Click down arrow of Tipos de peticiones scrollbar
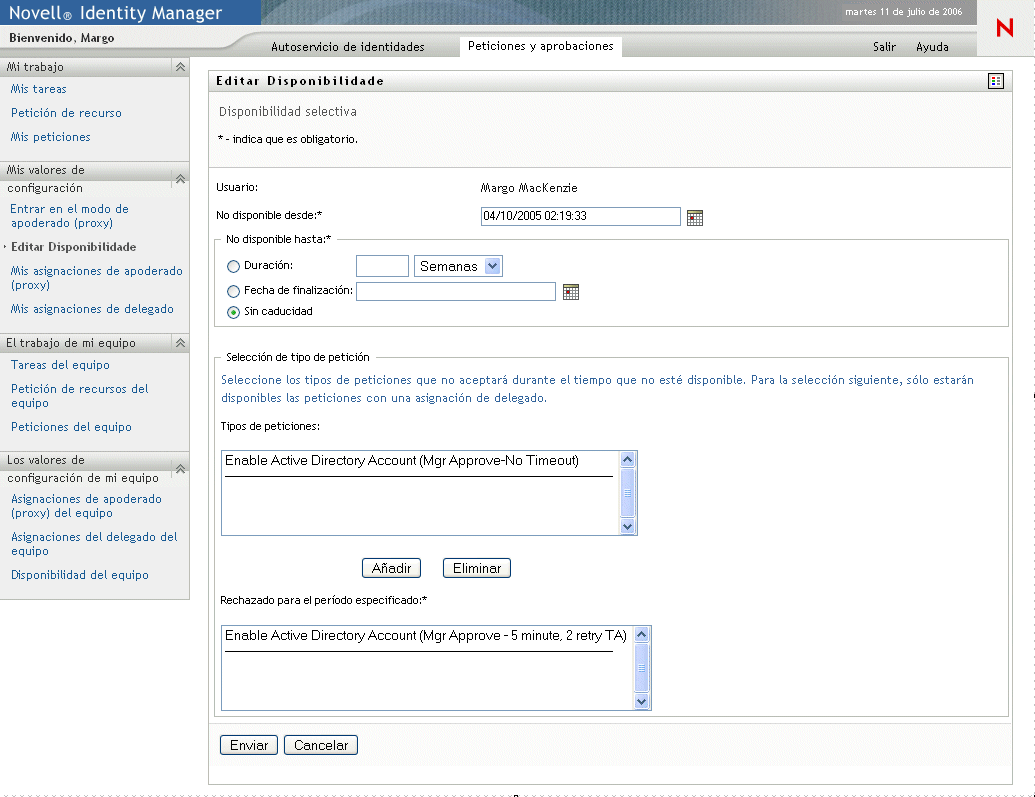1035x797 pixels. click(628, 526)
